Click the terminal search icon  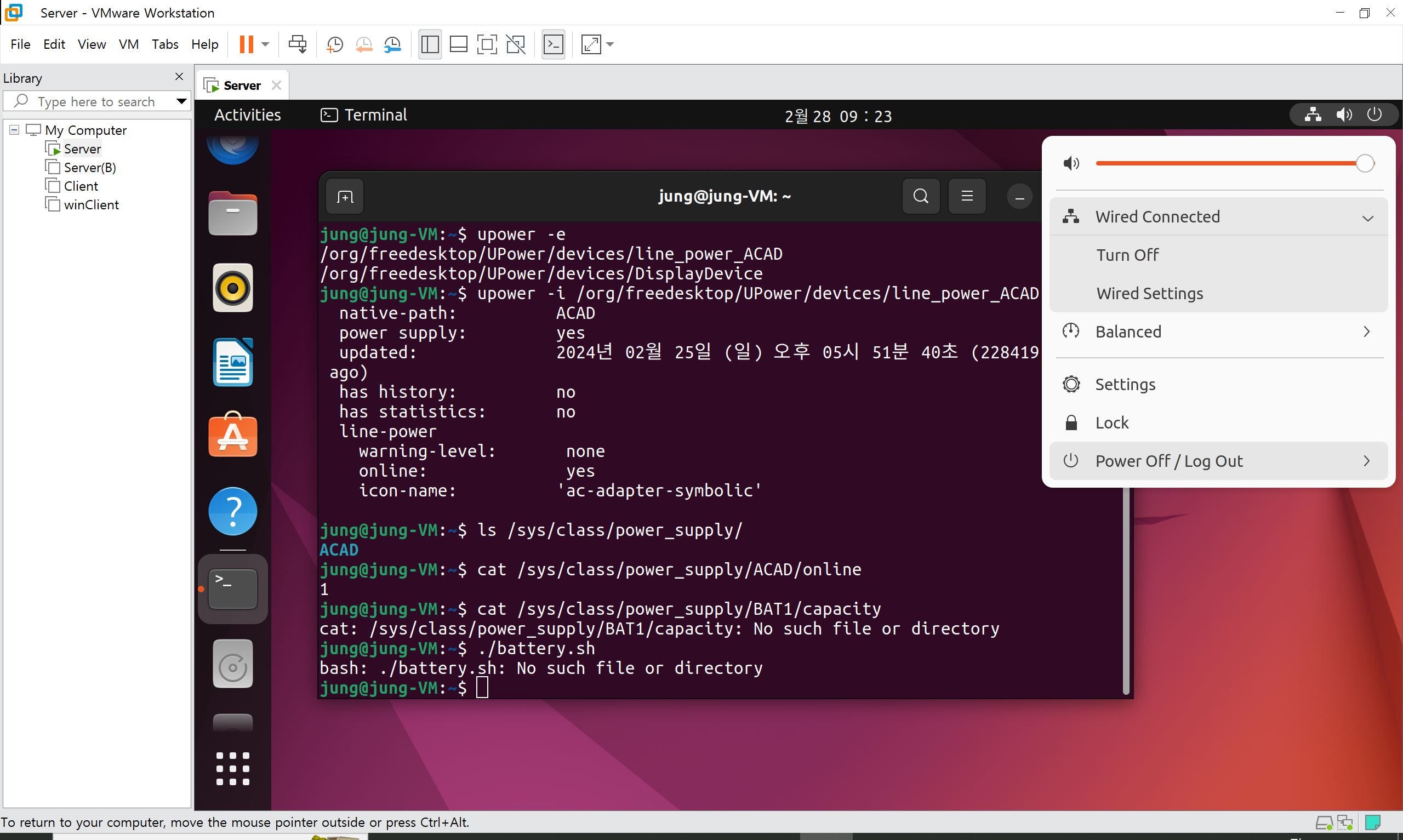pos(921,196)
